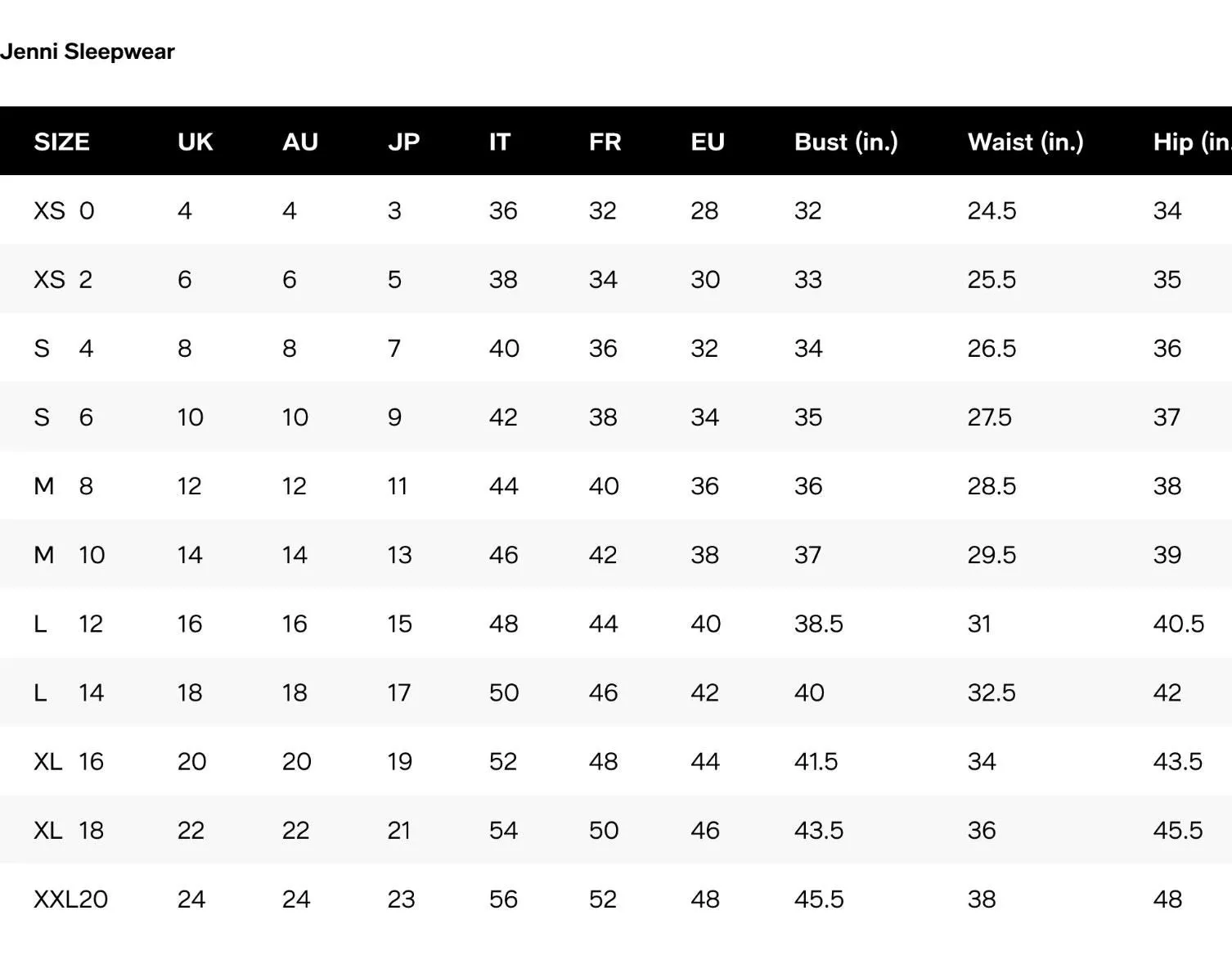Select the EU column header
This screenshot has width=1232, height=969.
(x=708, y=142)
